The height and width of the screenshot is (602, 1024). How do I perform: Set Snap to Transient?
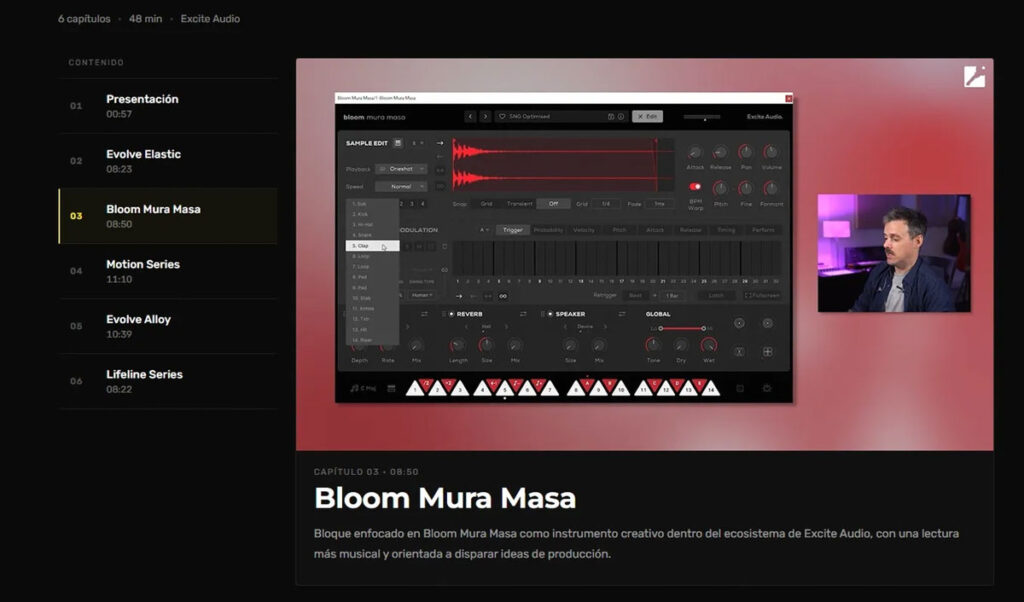tap(520, 204)
